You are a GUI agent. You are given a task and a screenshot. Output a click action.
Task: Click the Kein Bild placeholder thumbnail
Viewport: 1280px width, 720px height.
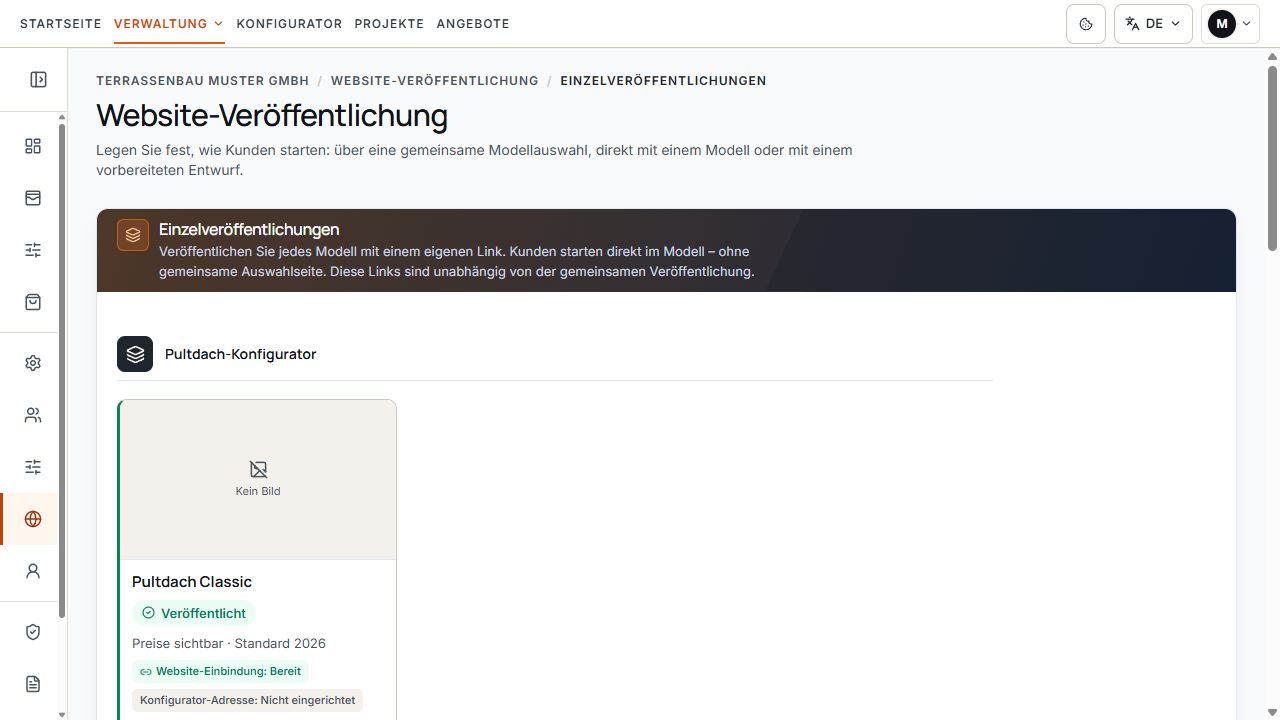[258, 479]
